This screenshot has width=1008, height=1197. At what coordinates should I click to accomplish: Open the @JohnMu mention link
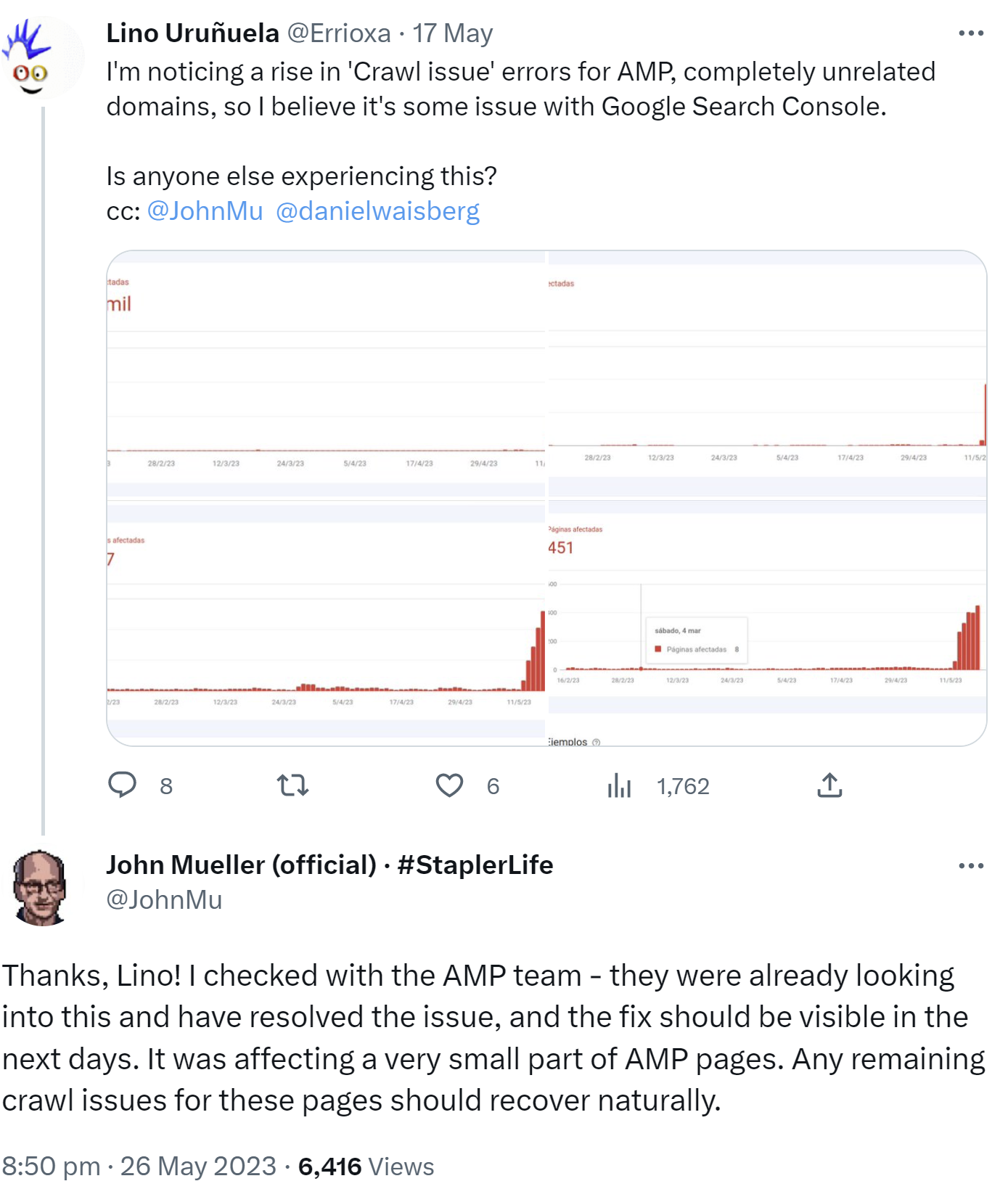[x=205, y=211]
